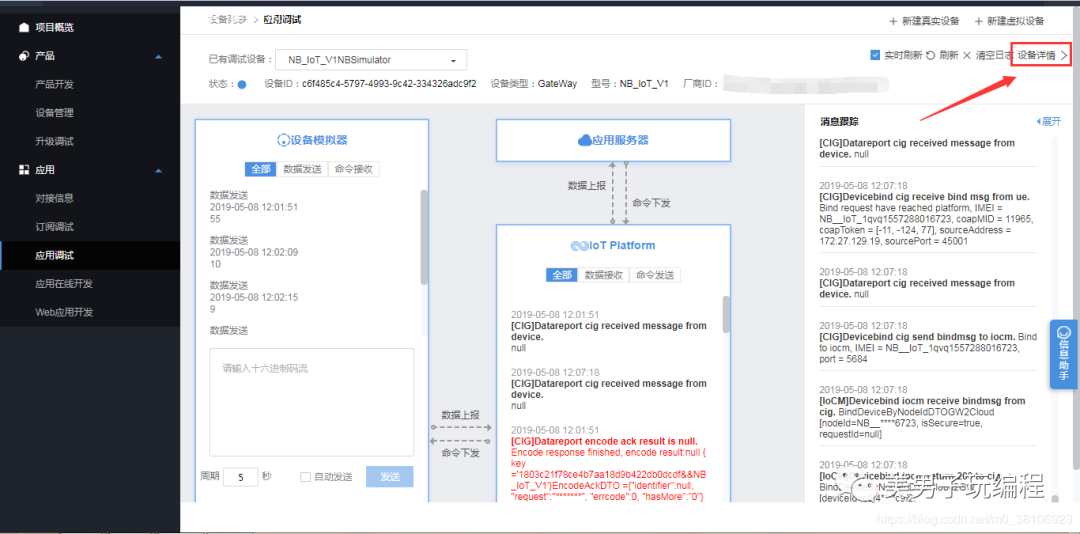This screenshot has height=534, width=1080.
Task: Select 数据接收 tab in IoT Platform
Action: (604, 275)
